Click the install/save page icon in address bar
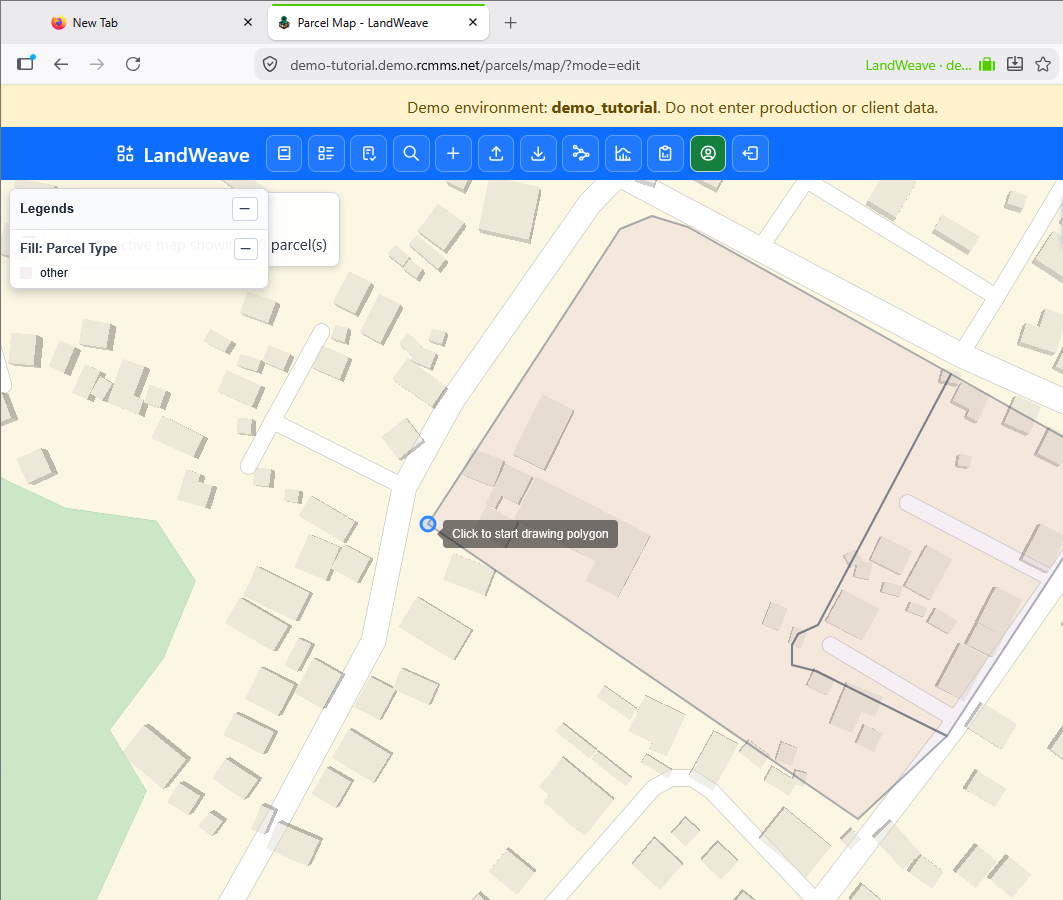The height and width of the screenshot is (900, 1063). 1015,64
